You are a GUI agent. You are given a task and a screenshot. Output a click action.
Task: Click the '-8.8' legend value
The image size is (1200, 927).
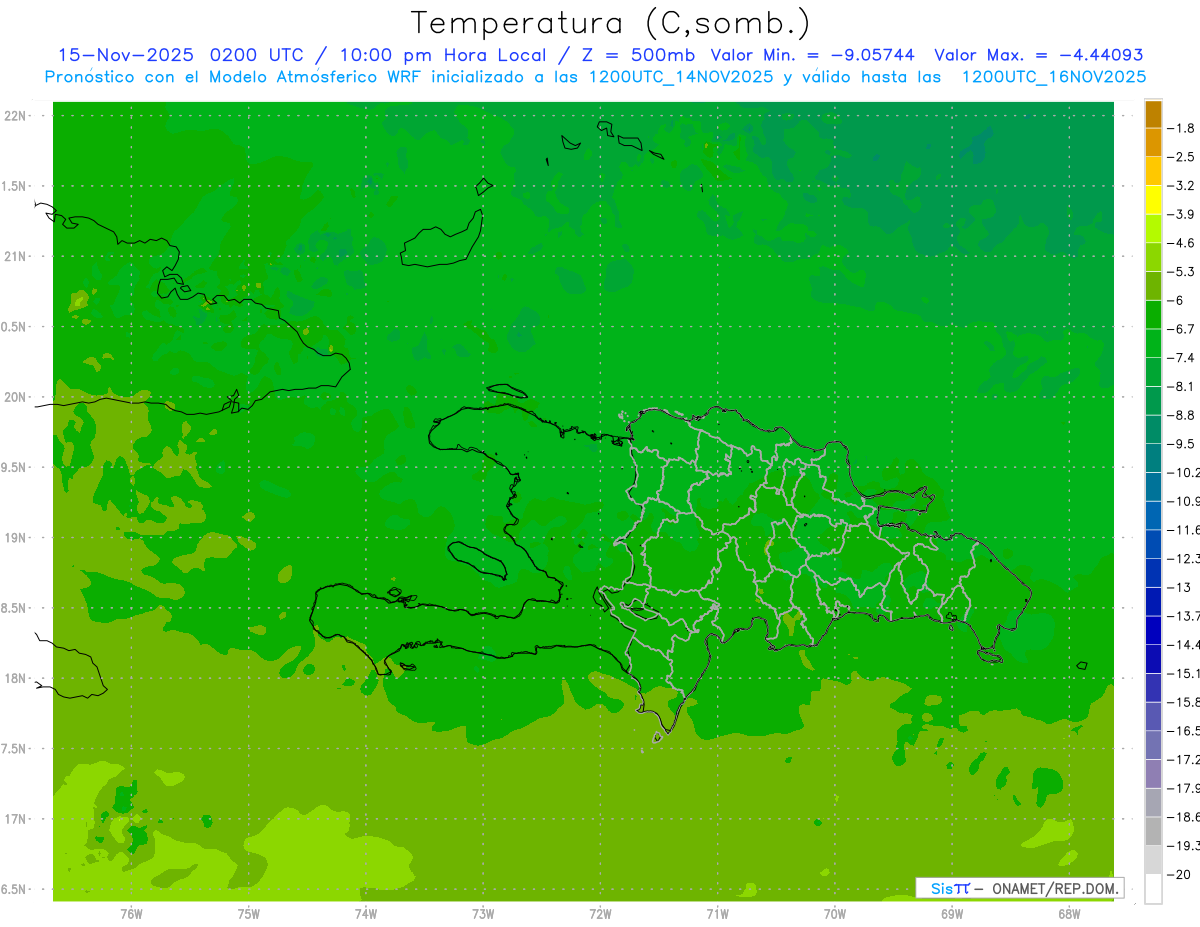1183,415
